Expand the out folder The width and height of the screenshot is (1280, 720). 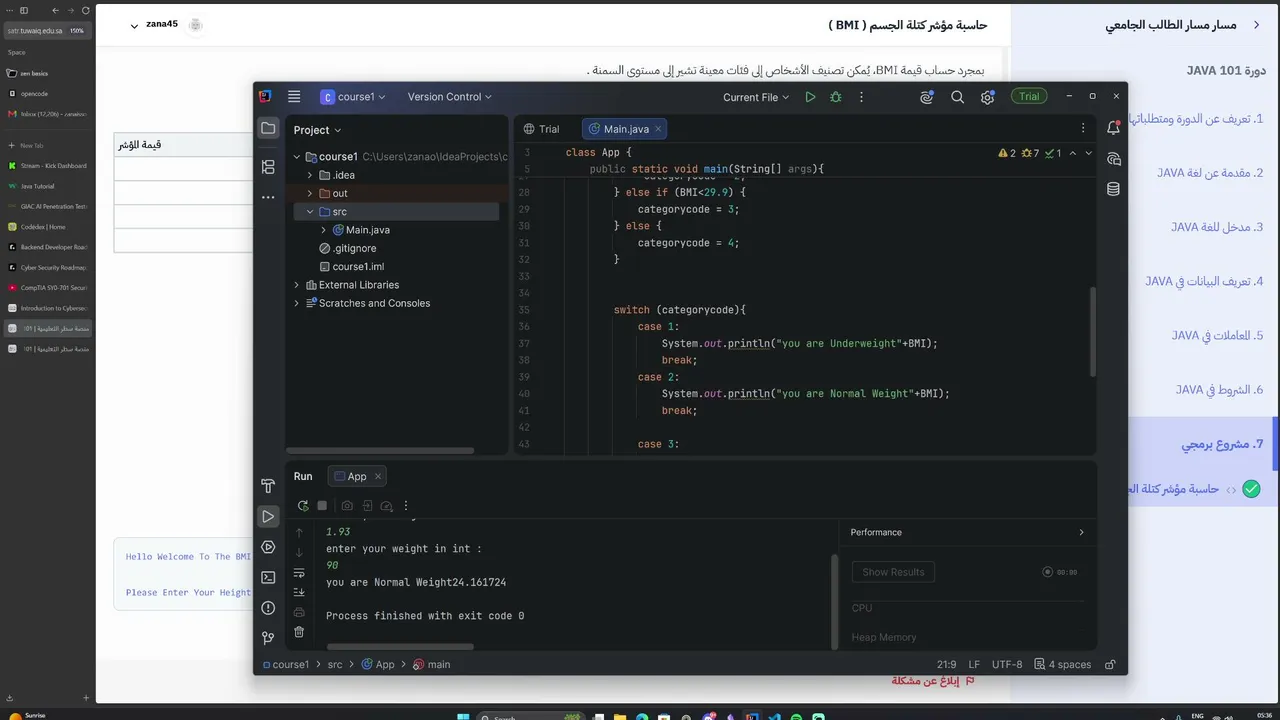[310, 193]
